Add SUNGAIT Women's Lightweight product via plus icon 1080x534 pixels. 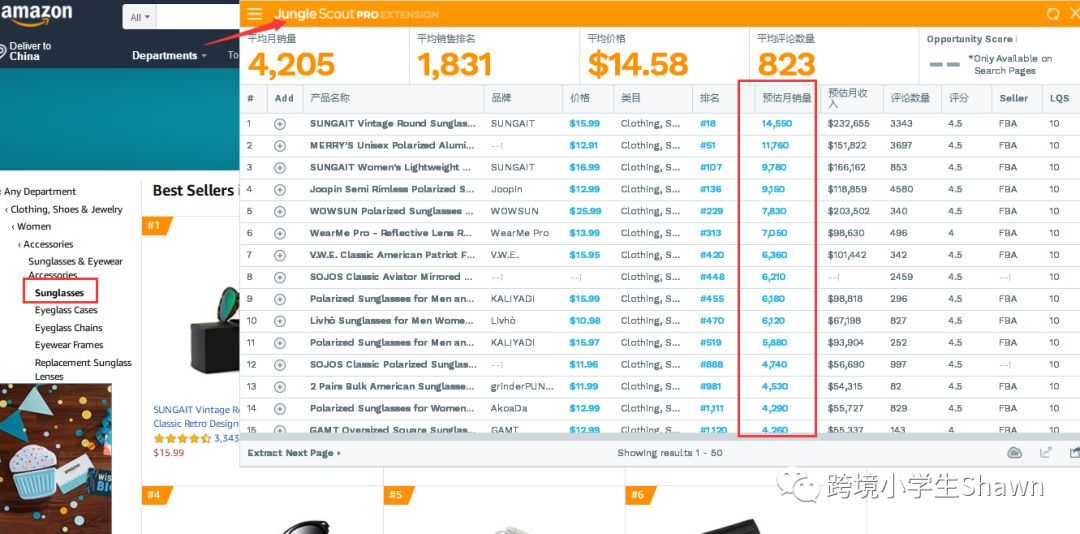click(280, 167)
